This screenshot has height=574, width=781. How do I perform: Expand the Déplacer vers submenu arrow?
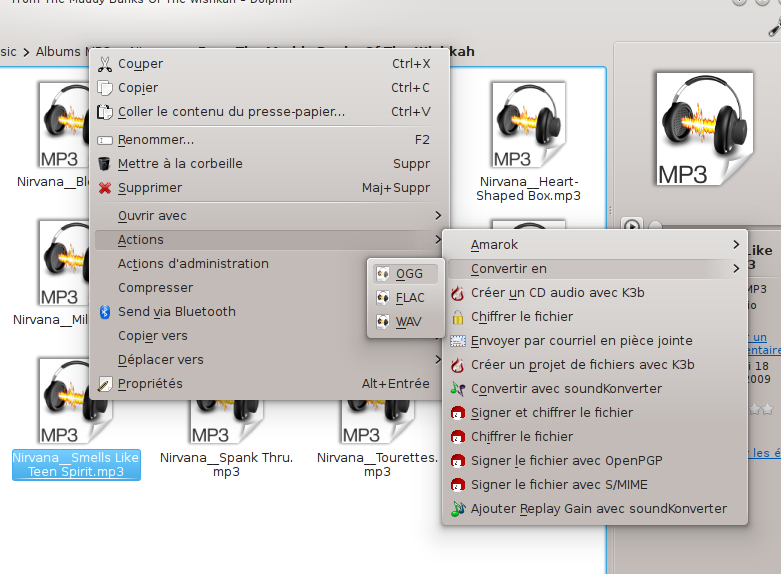[x=438, y=359]
